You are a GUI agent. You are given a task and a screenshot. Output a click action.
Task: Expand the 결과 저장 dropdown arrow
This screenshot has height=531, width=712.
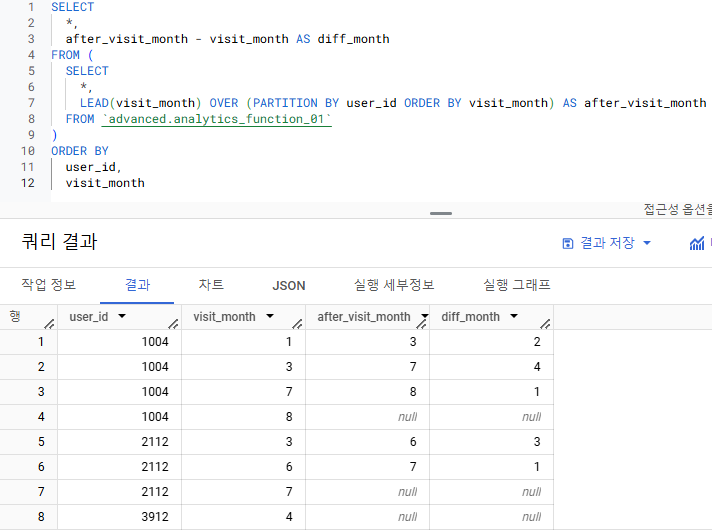tap(647, 243)
